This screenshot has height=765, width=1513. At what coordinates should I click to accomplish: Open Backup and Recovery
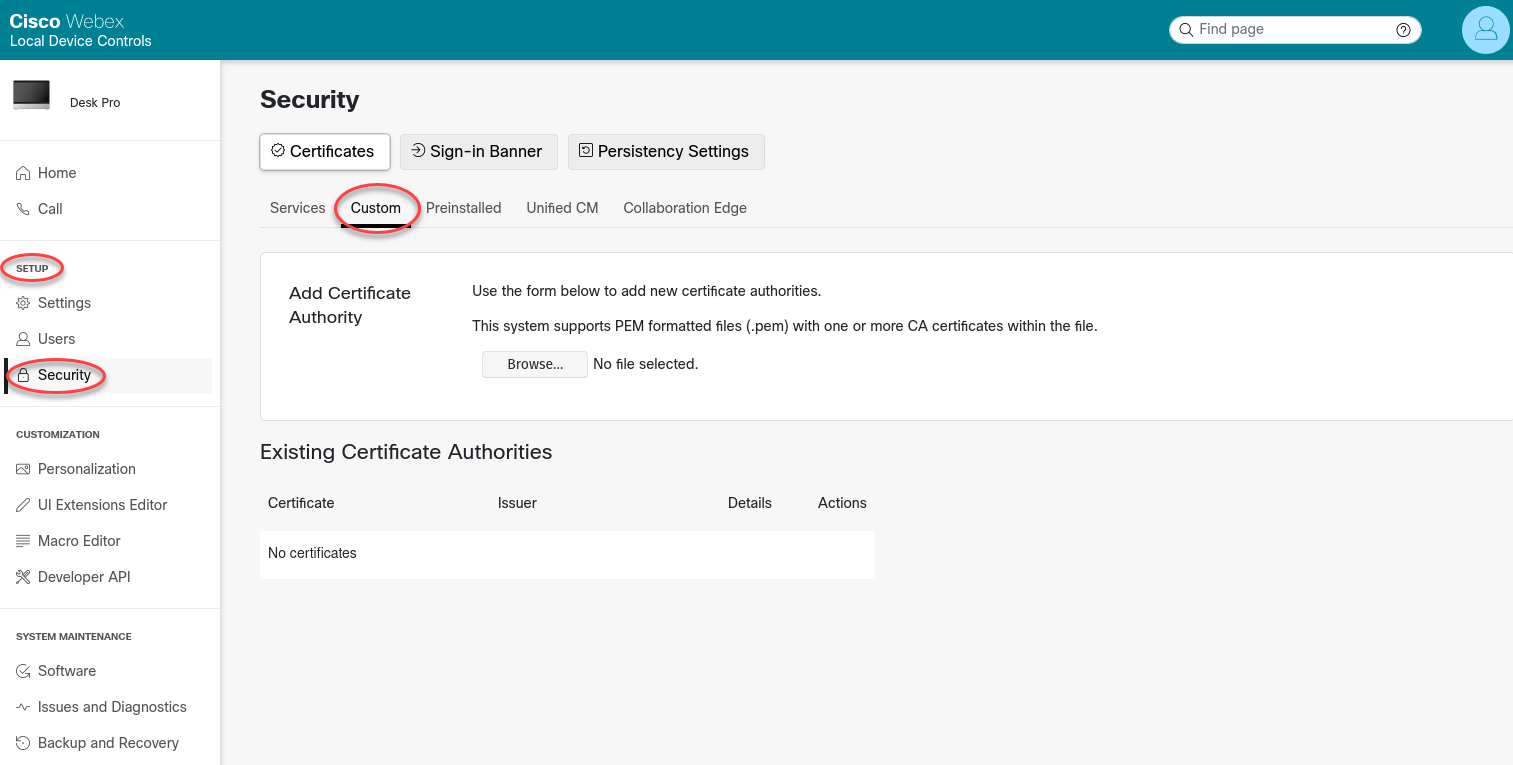[108, 743]
